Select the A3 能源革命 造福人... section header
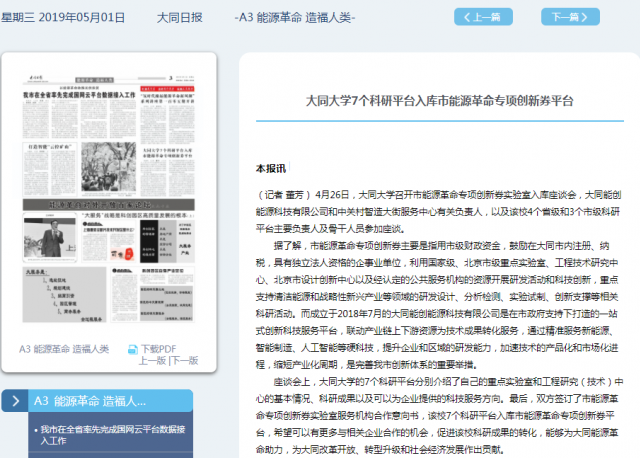 click(x=110, y=401)
